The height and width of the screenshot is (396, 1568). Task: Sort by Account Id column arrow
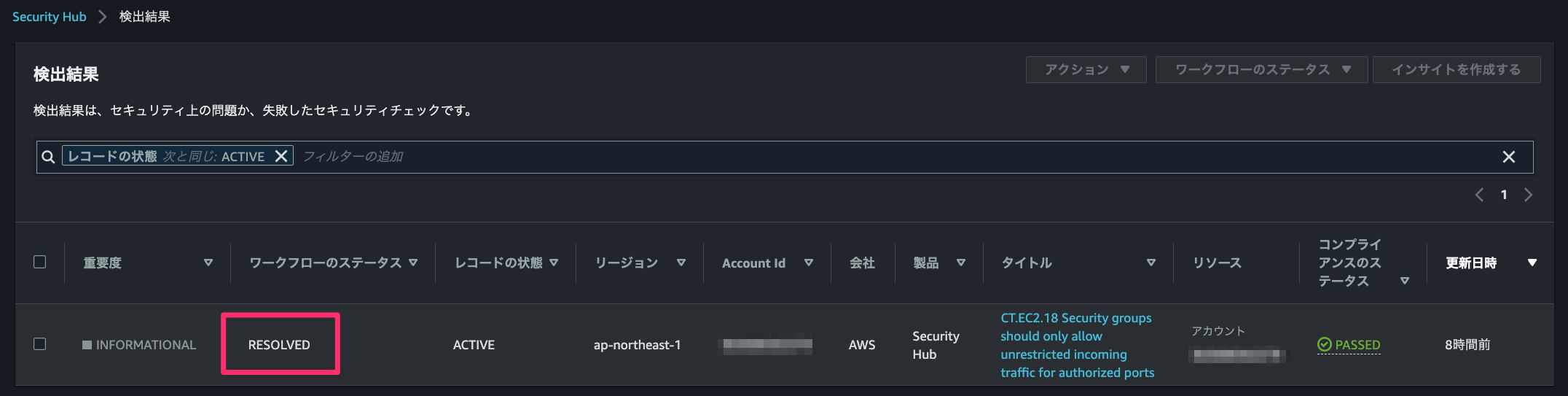coord(809,263)
